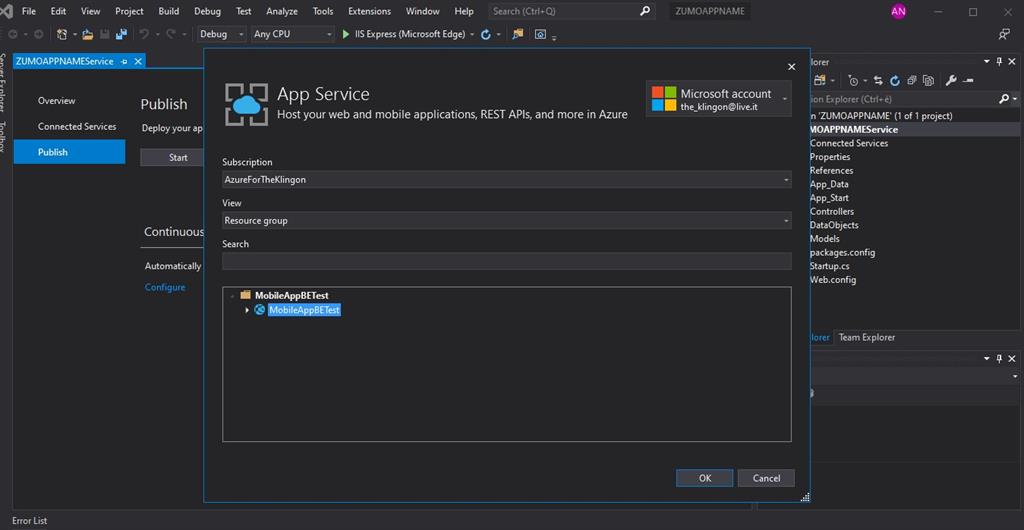The height and width of the screenshot is (530, 1024).
Task: Switch to the Team Explorer tab
Action: click(867, 337)
